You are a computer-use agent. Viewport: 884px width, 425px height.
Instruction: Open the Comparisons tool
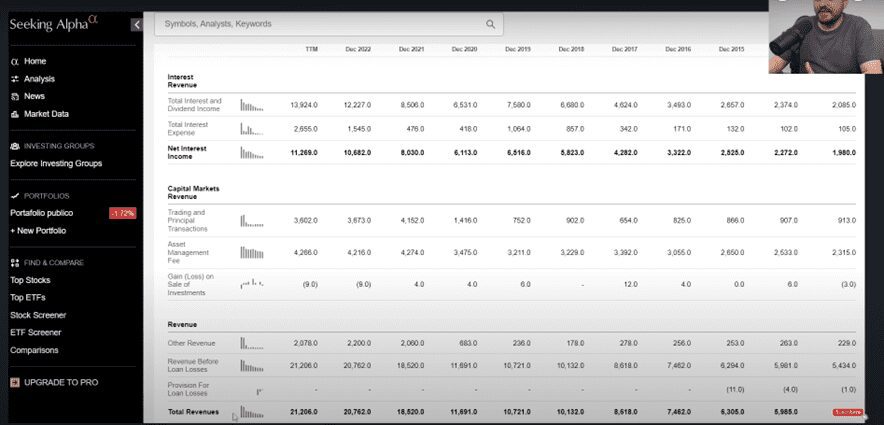coord(34,350)
